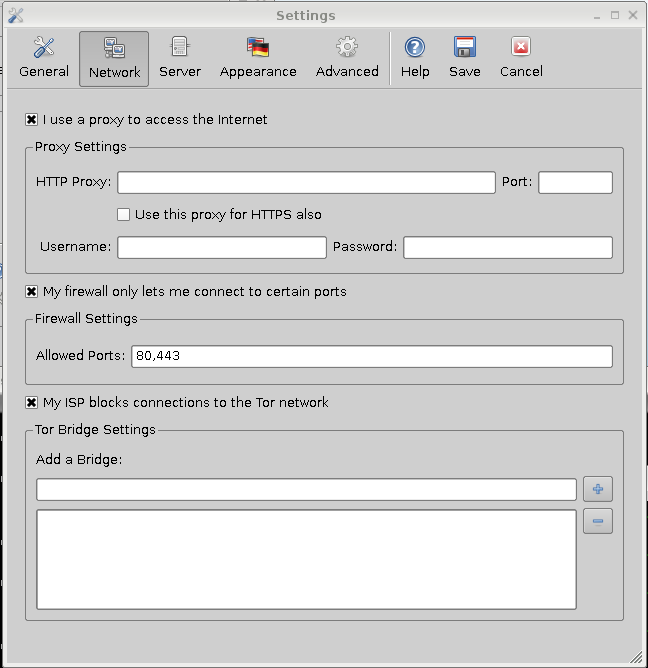Click the proxy Port field
Screen dimensions: 648x668
click(x=576, y=182)
